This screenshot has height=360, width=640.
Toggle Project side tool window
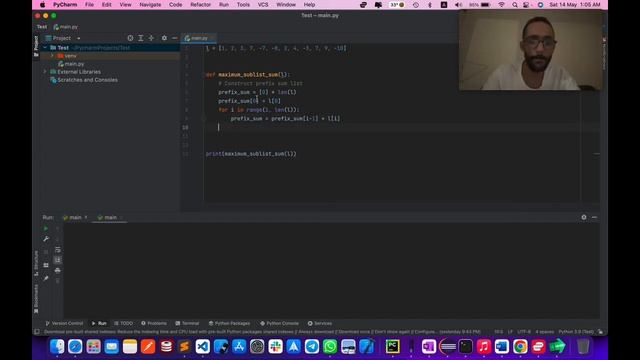[36, 45]
